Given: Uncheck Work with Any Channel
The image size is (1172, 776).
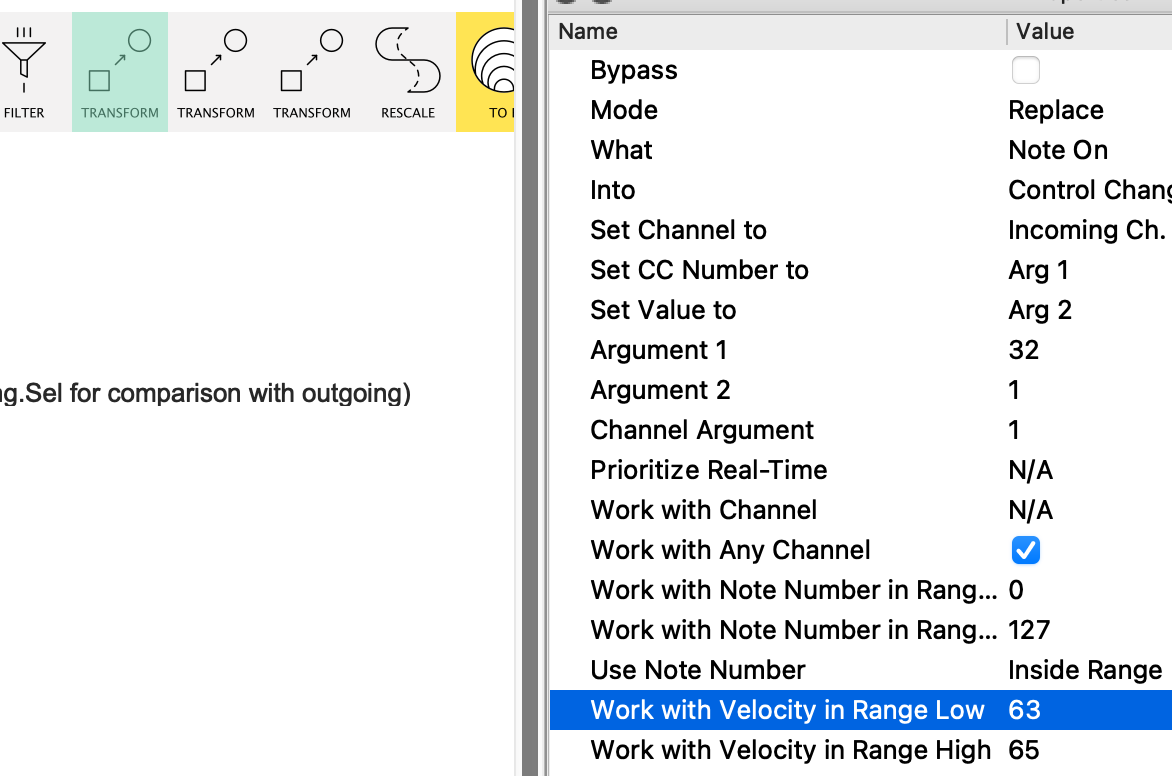Looking at the screenshot, I should (x=1026, y=550).
